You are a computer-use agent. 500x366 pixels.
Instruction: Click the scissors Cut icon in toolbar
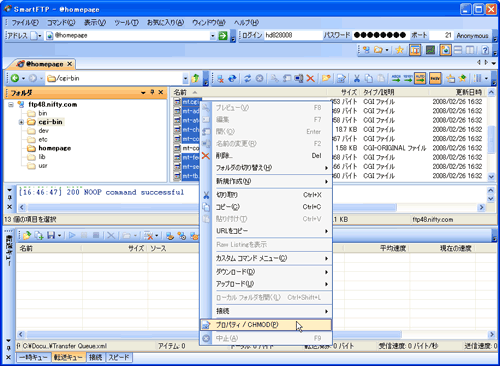pyautogui.click(x=357, y=79)
